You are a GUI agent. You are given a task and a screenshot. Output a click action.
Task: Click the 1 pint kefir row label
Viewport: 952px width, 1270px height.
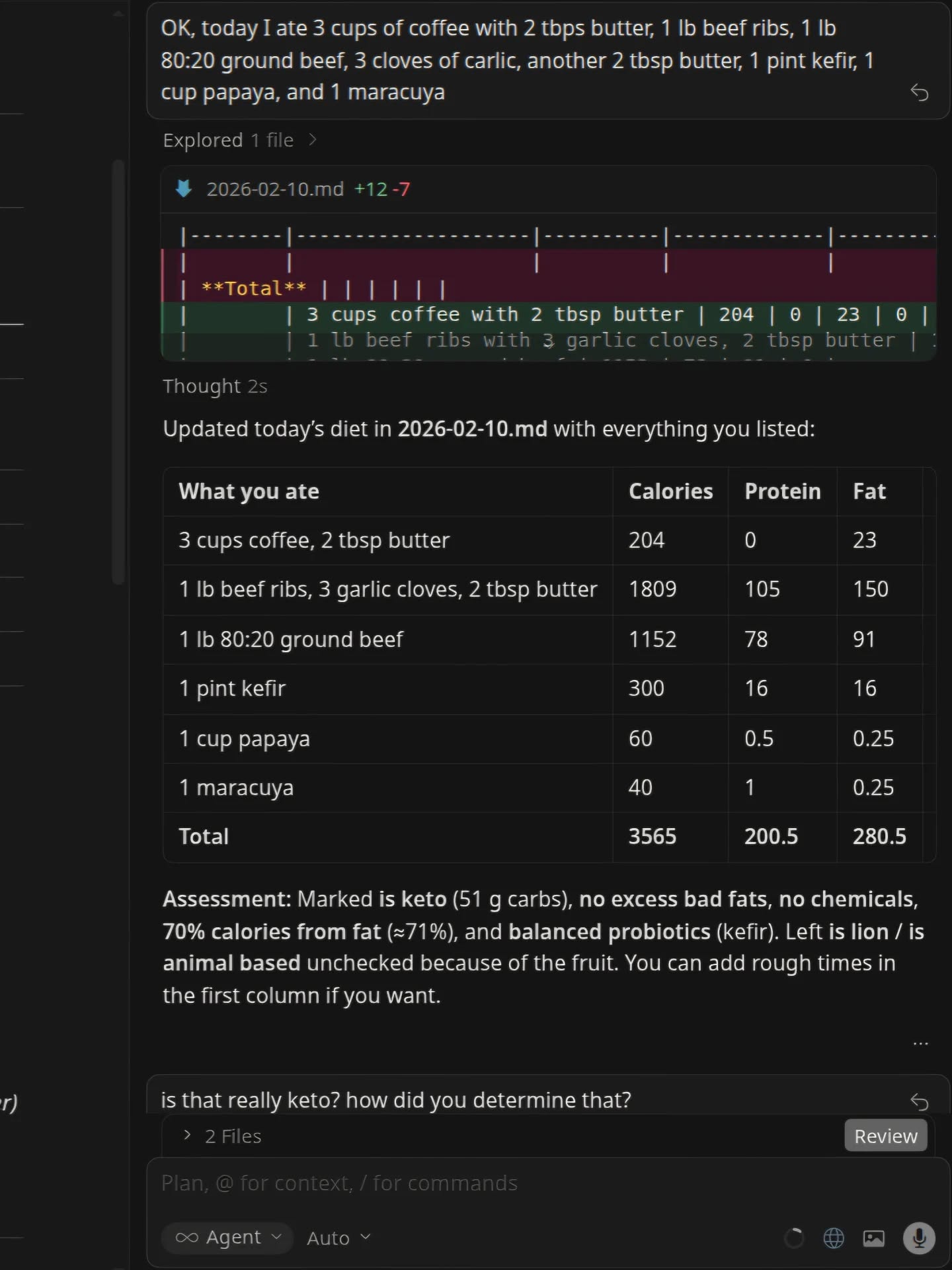click(x=232, y=689)
